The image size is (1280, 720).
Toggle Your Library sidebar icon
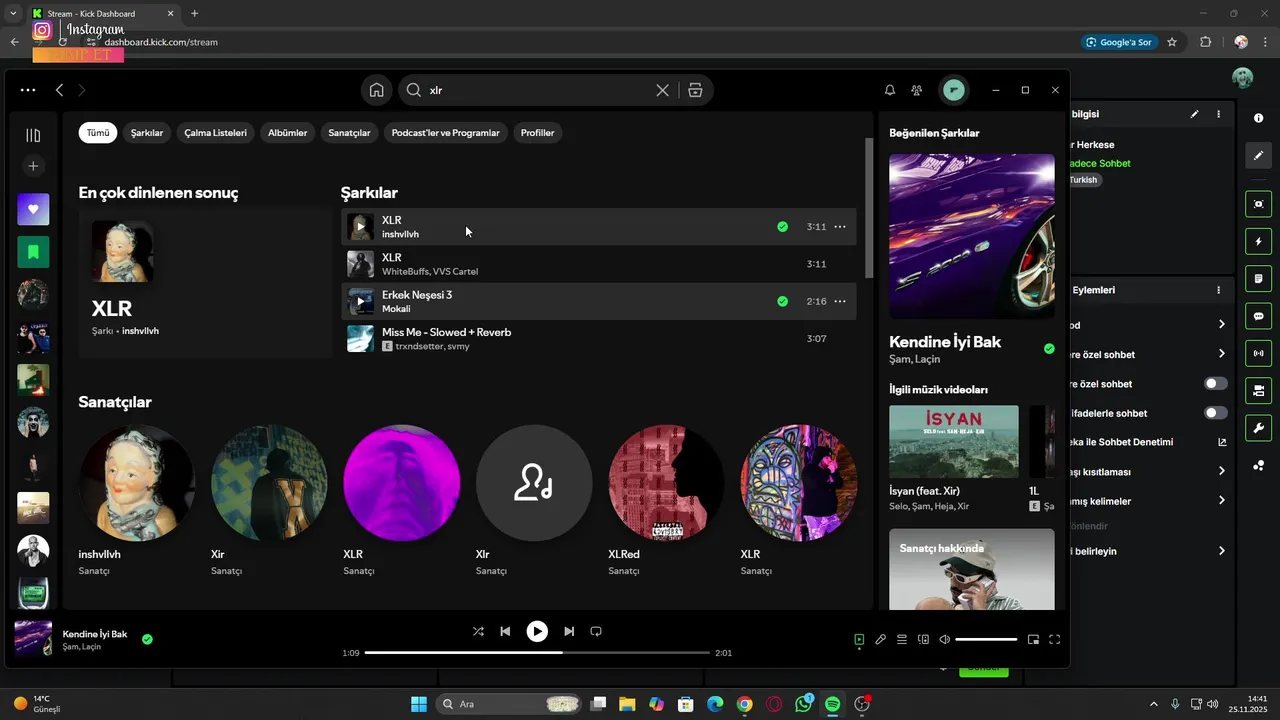click(x=33, y=135)
